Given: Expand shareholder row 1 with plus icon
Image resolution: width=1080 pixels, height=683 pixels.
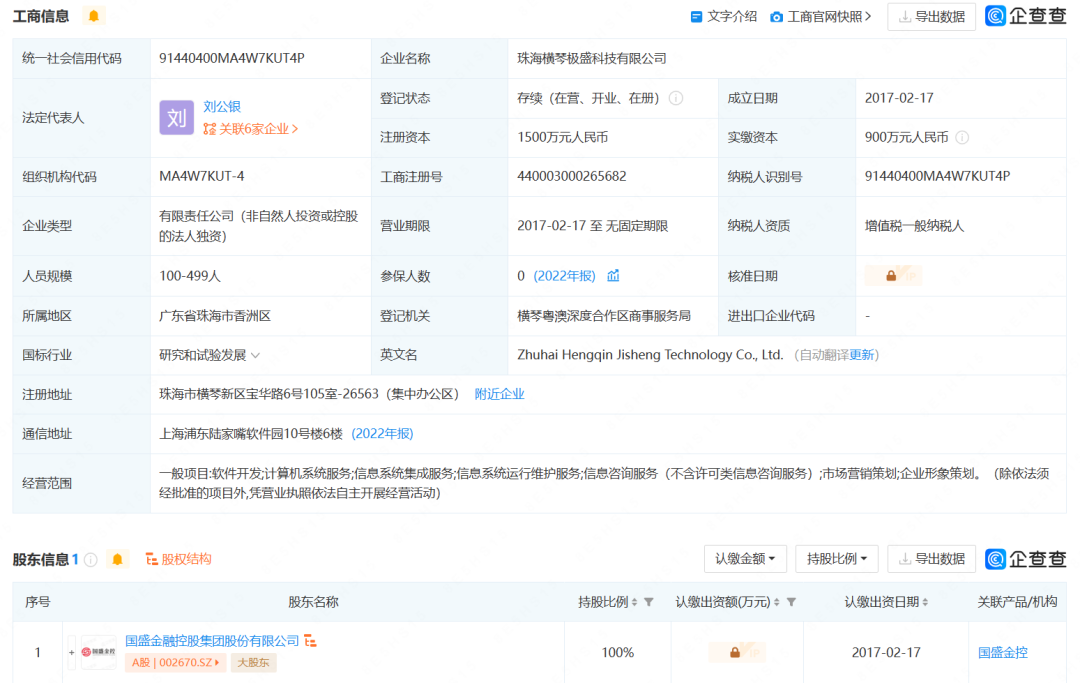Looking at the screenshot, I should pos(71,652).
